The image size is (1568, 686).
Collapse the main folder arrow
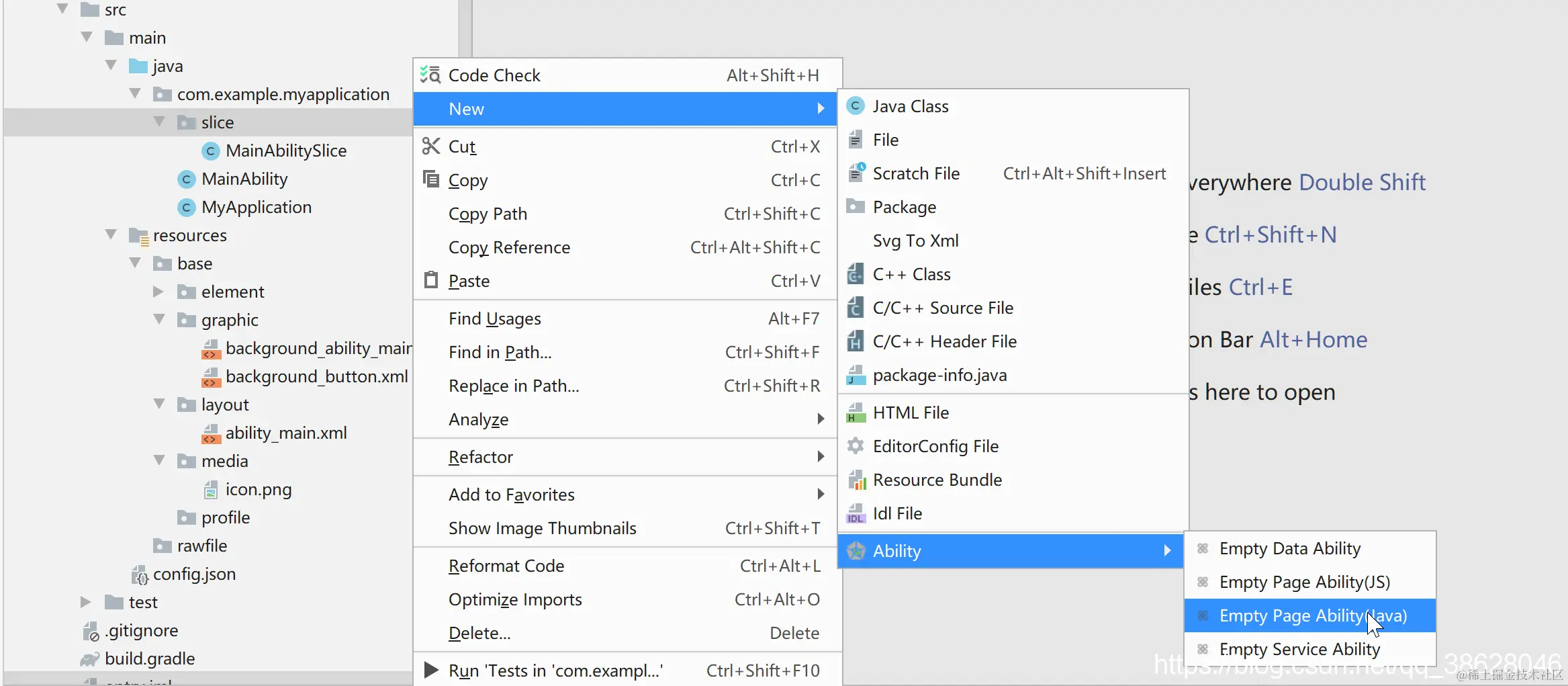(87, 37)
